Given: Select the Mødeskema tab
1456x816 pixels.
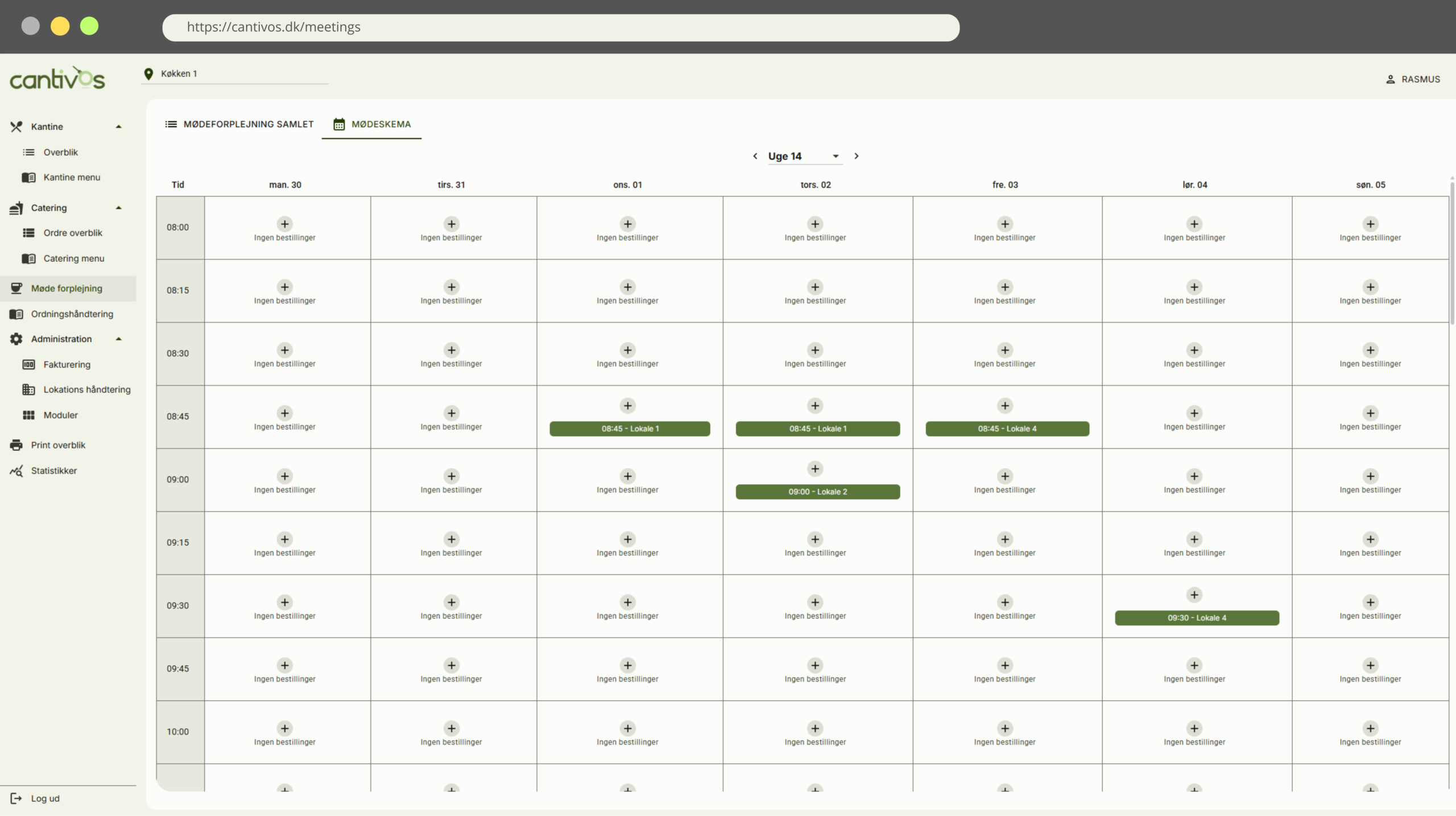Looking at the screenshot, I should [x=372, y=124].
